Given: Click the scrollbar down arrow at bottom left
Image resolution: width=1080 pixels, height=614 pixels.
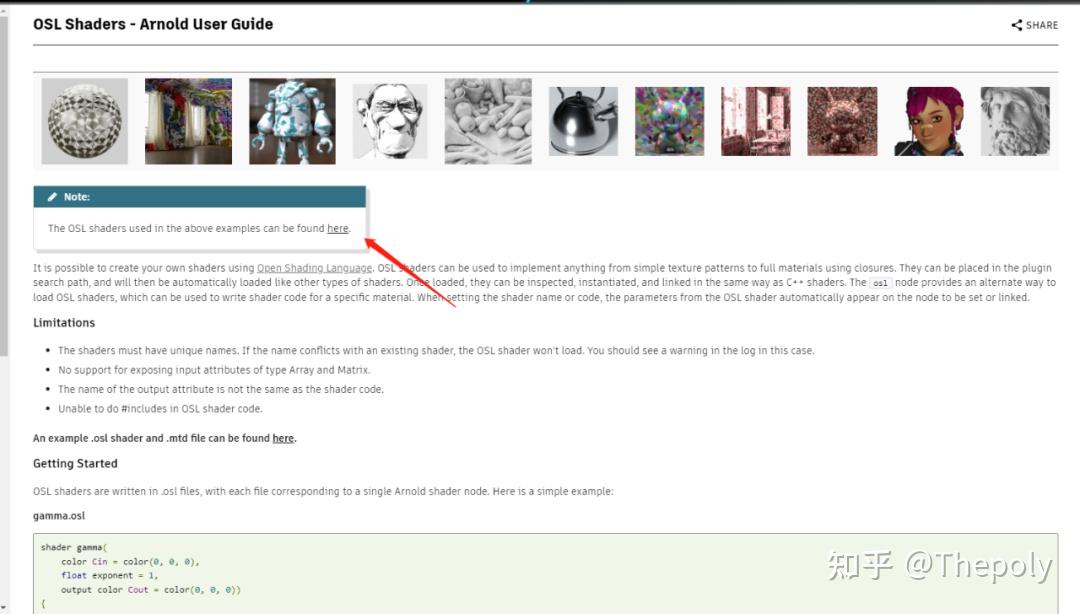Looking at the screenshot, I should tap(4, 608).
